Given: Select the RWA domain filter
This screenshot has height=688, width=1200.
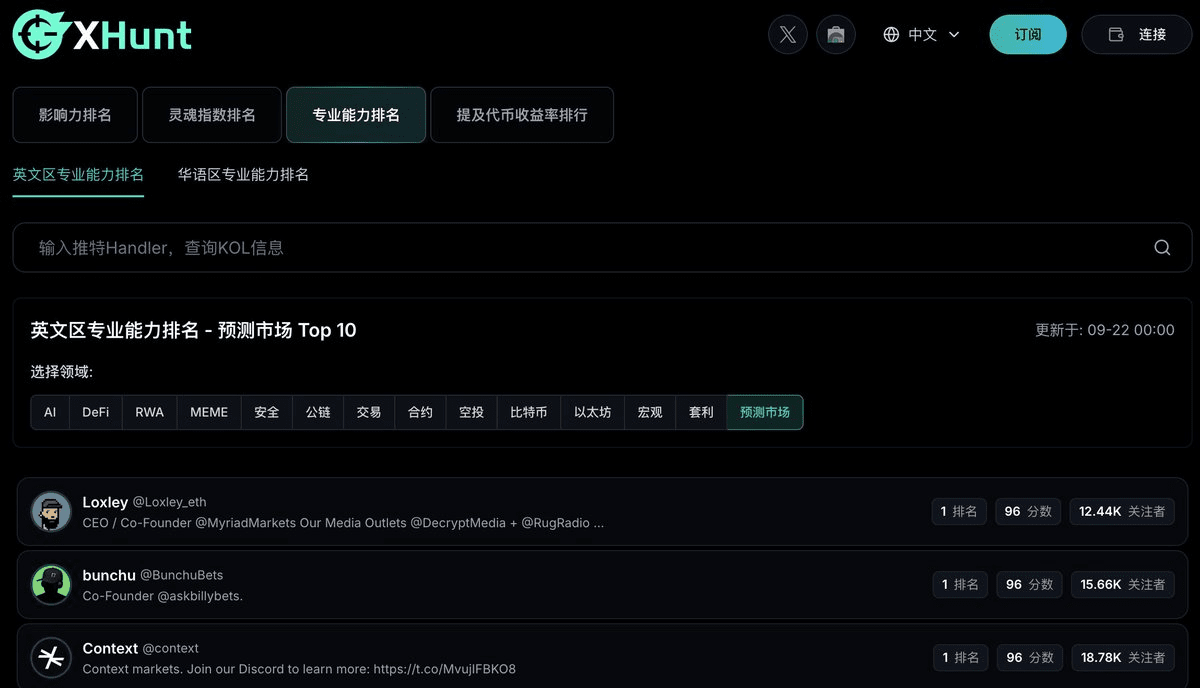Looking at the screenshot, I should tap(150, 412).
